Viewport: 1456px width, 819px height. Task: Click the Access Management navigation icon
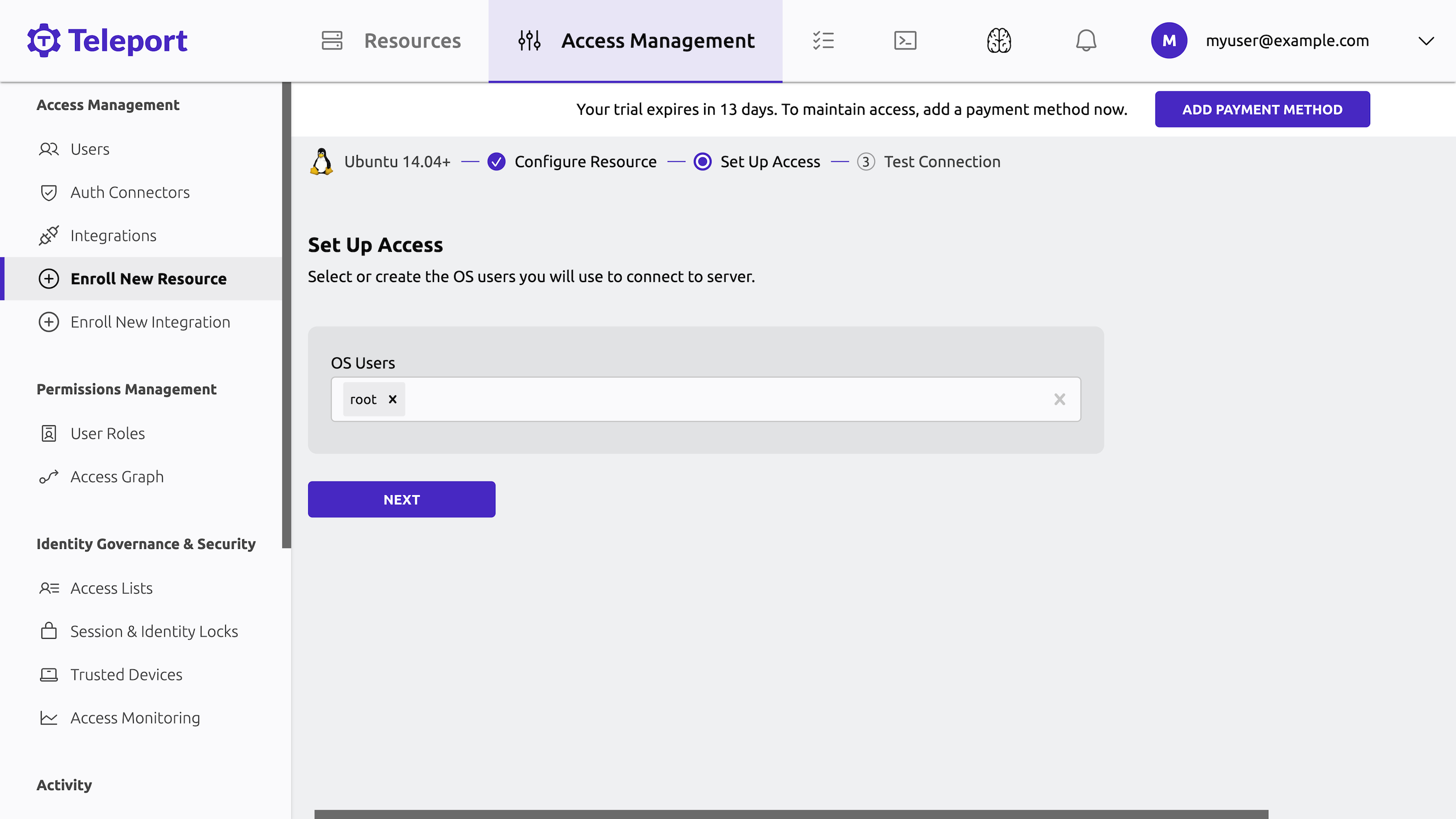[x=529, y=40]
